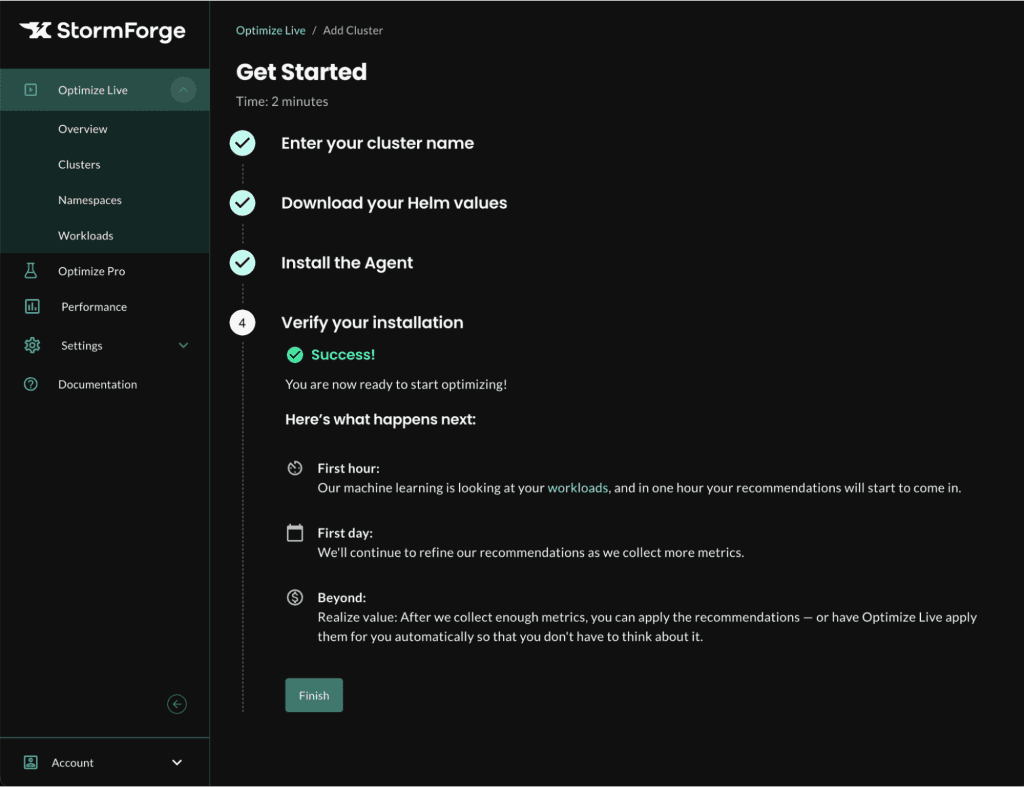Click the First hour clock icon
The image size is (1024, 787).
295,468
